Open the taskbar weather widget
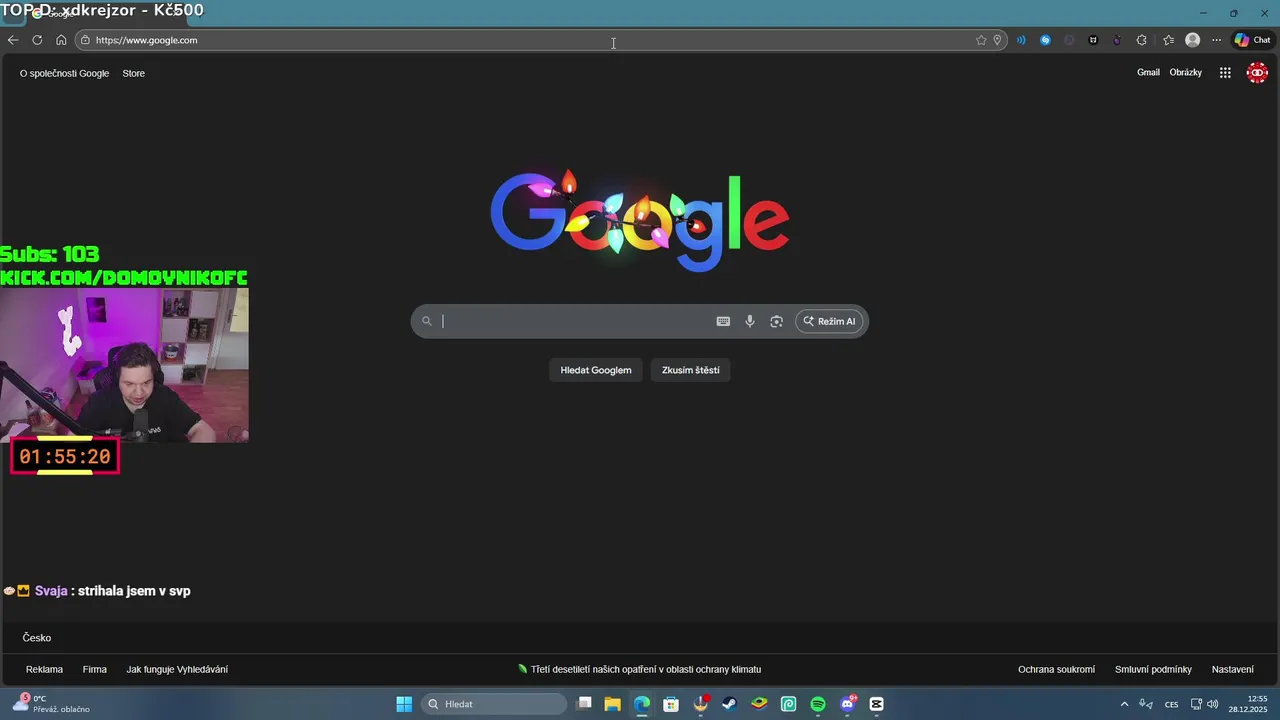This screenshot has height=720, width=1280. 52,704
